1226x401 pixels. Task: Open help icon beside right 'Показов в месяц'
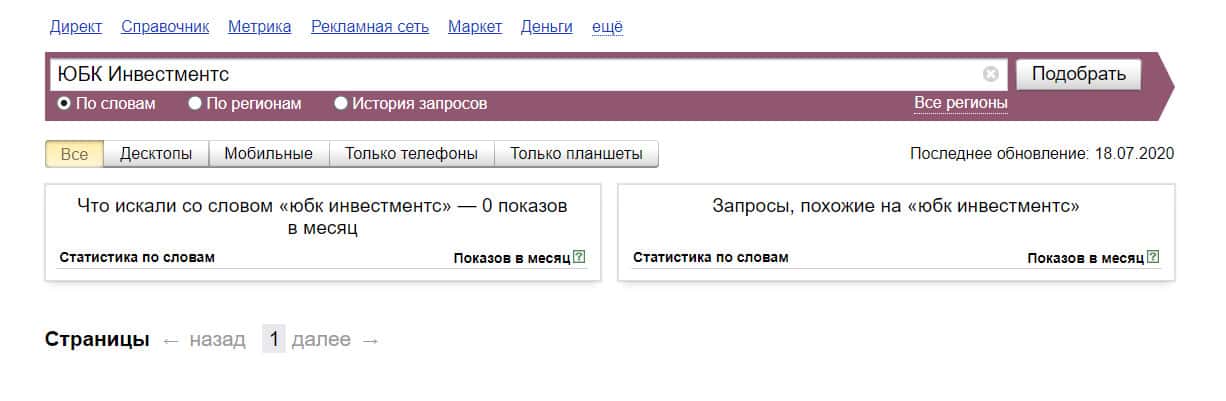pos(1154,257)
